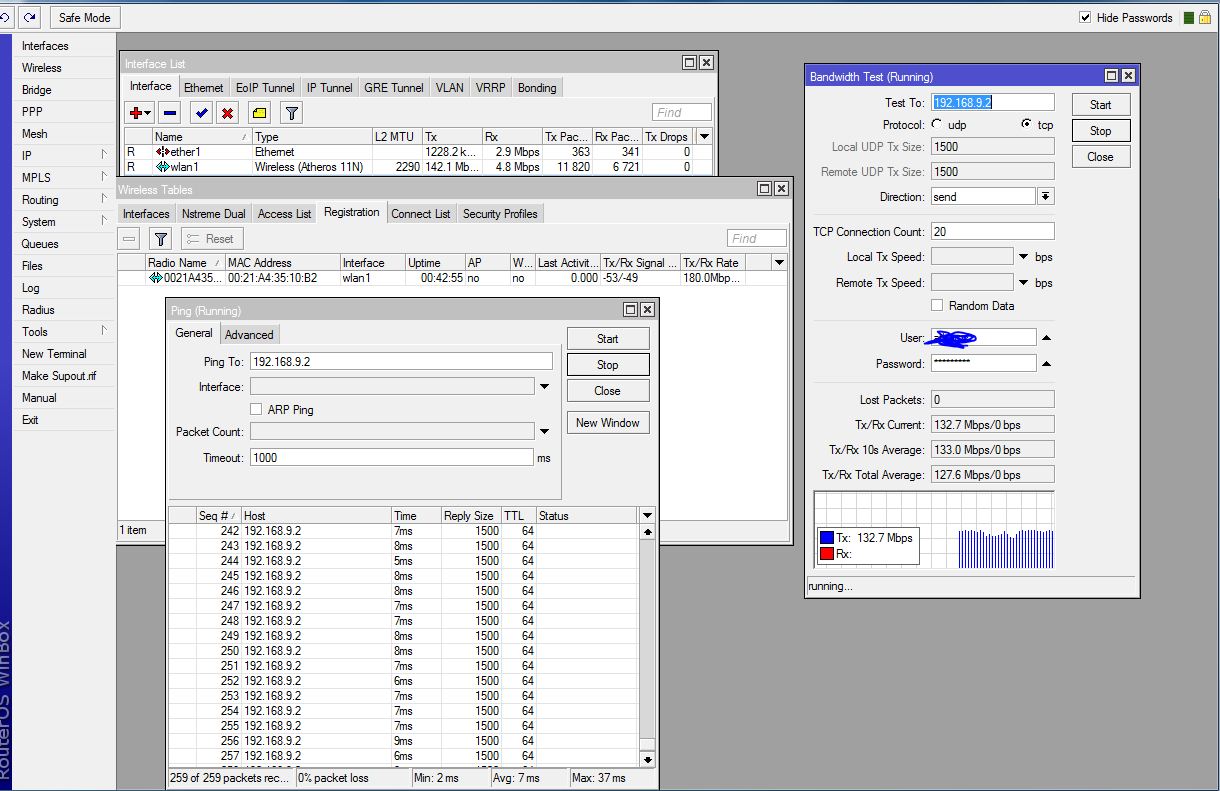The height and width of the screenshot is (791, 1220).
Task: Enable the ARP Ping checkbox
Action: (257, 410)
